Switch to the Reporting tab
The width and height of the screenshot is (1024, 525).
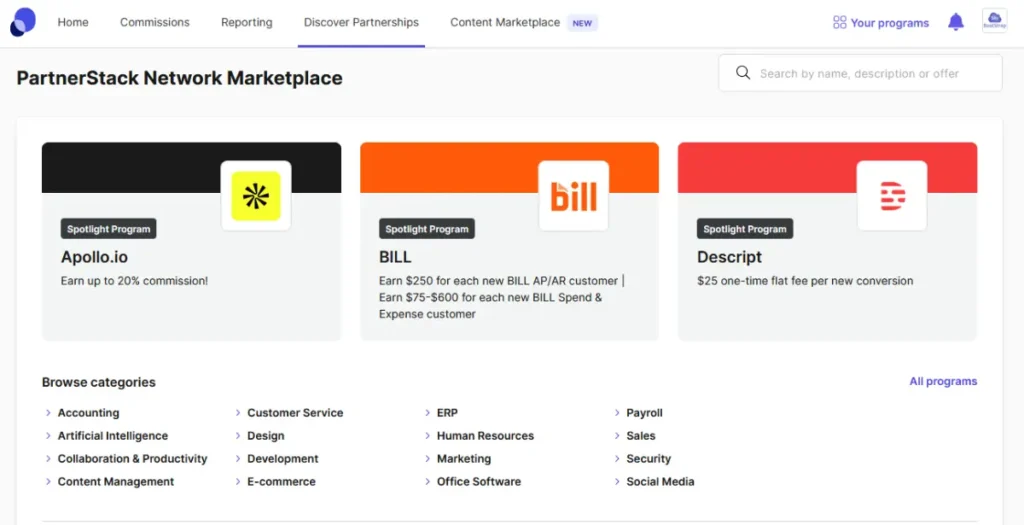click(x=247, y=22)
